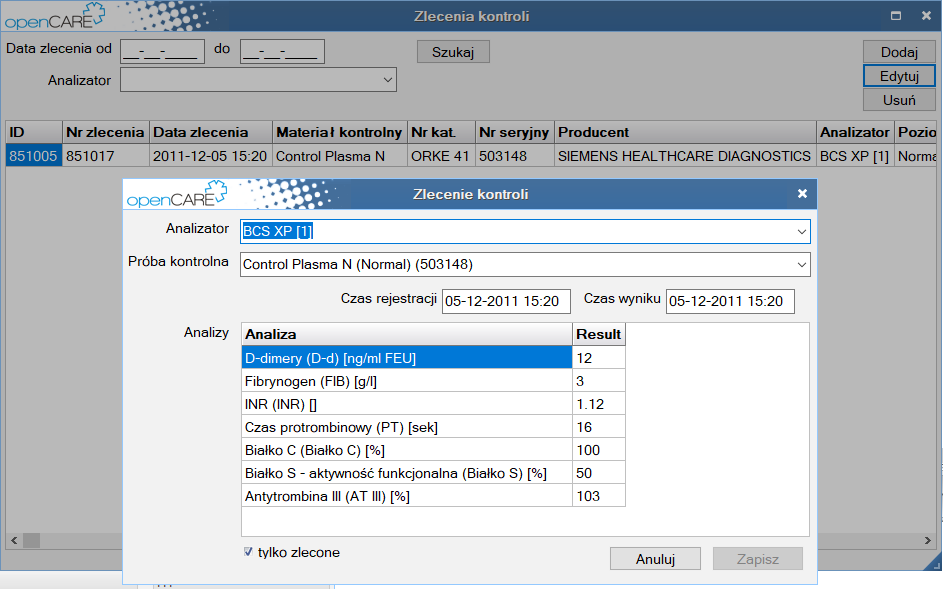Open the Analizator filter dropdown
943x589 pixels.
pos(387,80)
